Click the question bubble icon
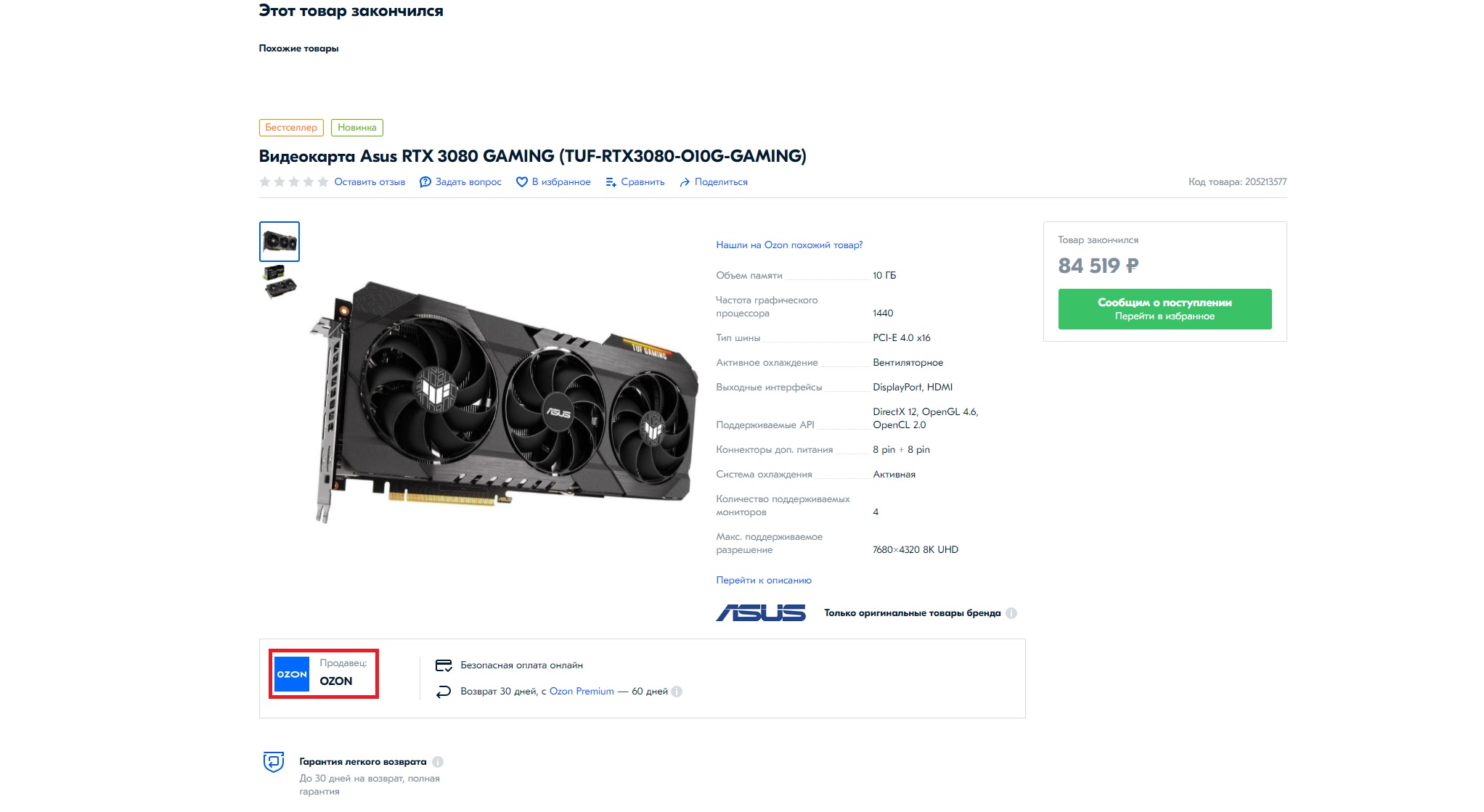The image size is (1484, 812). click(425, 182)
